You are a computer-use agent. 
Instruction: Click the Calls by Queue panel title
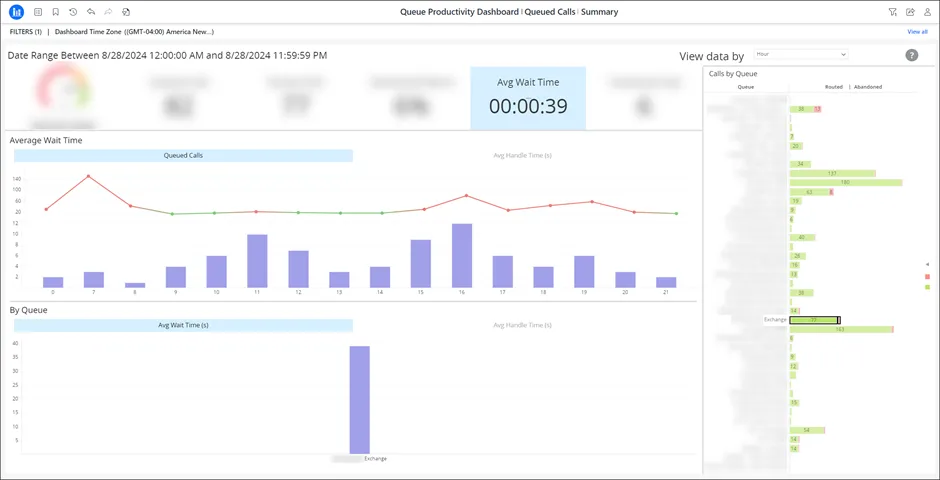(733, 74)
